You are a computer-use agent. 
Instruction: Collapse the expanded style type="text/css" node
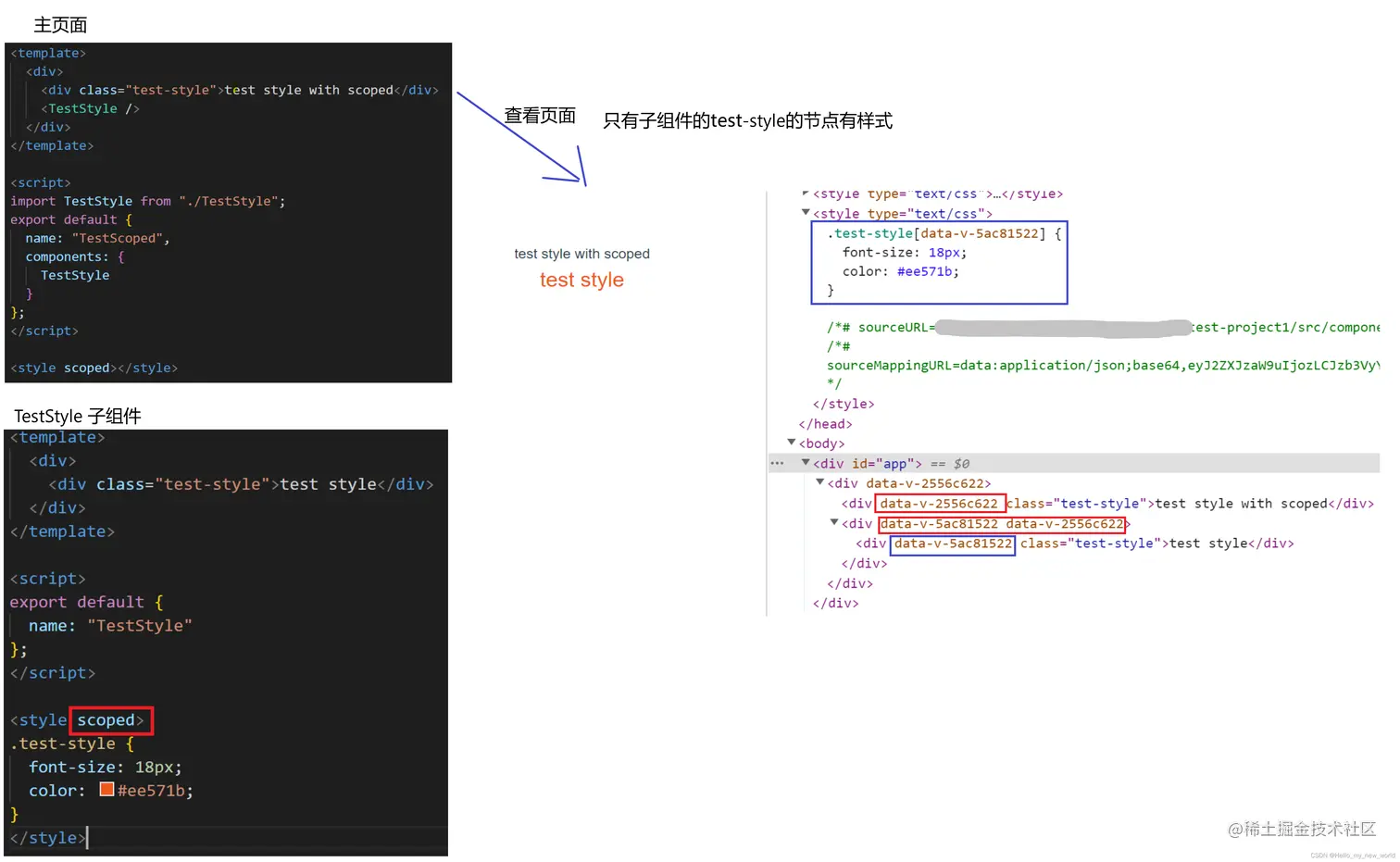806,213
